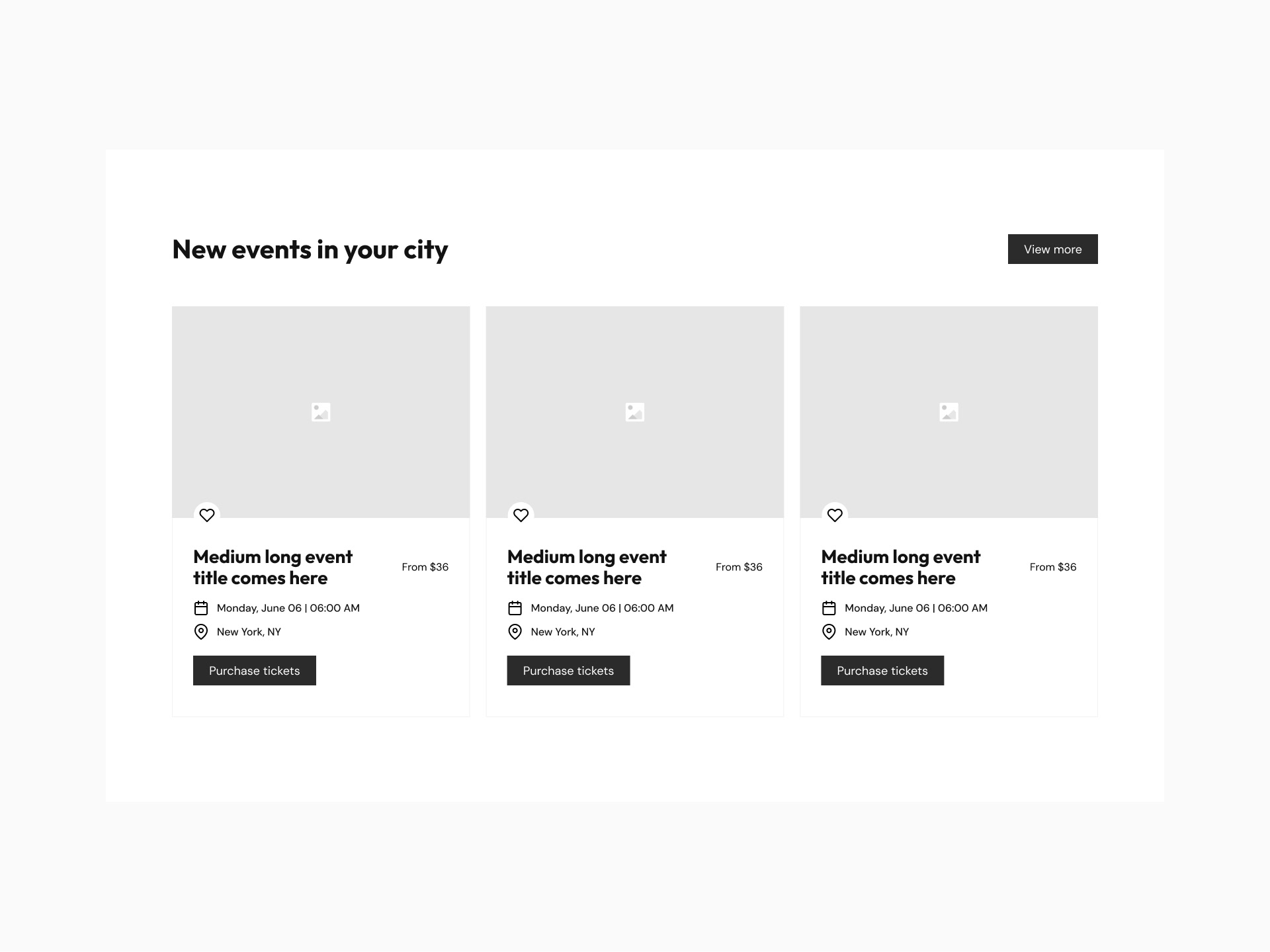1270x952 pixels.
Task: Click calendar icon on third event card
Action: point(829,608)
